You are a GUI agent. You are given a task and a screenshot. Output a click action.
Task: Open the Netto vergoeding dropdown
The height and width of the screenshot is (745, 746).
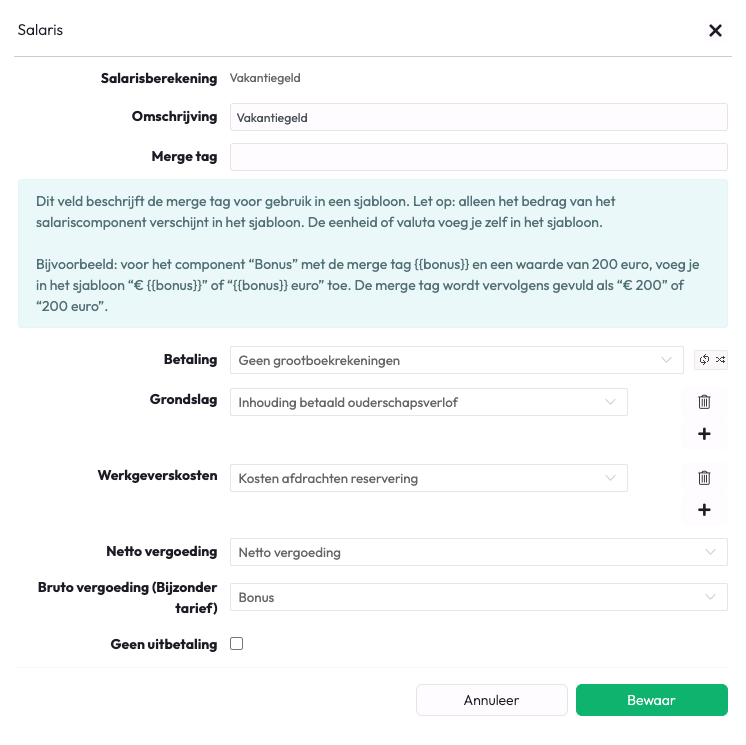tap(478, 552)
